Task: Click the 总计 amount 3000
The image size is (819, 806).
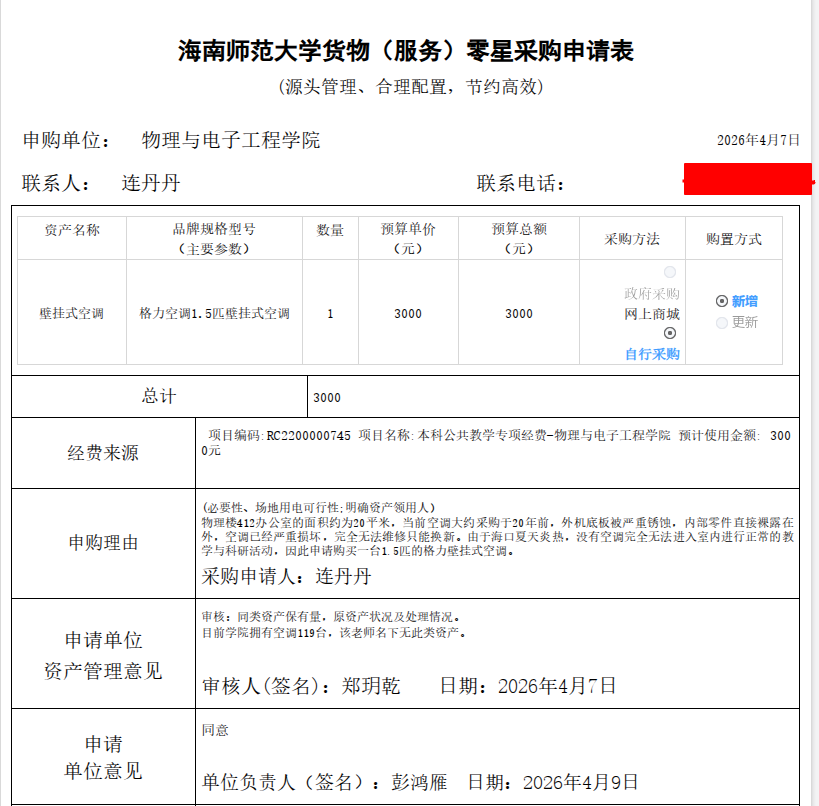Action: click(x=327, y=397)
